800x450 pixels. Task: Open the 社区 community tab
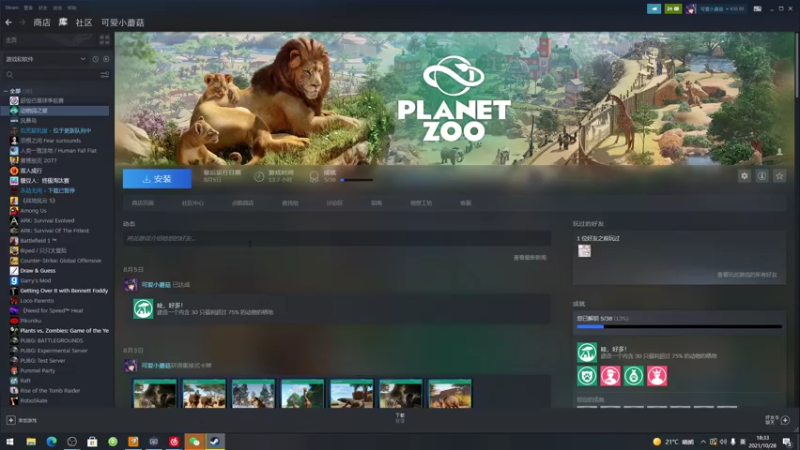[84, 22]
